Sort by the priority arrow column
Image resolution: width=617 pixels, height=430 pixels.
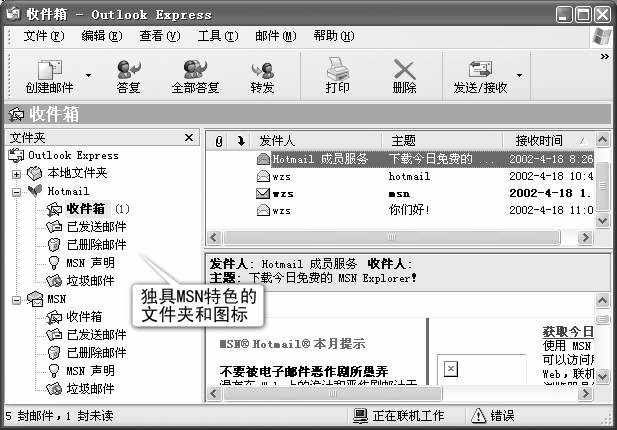click(241, 141)
